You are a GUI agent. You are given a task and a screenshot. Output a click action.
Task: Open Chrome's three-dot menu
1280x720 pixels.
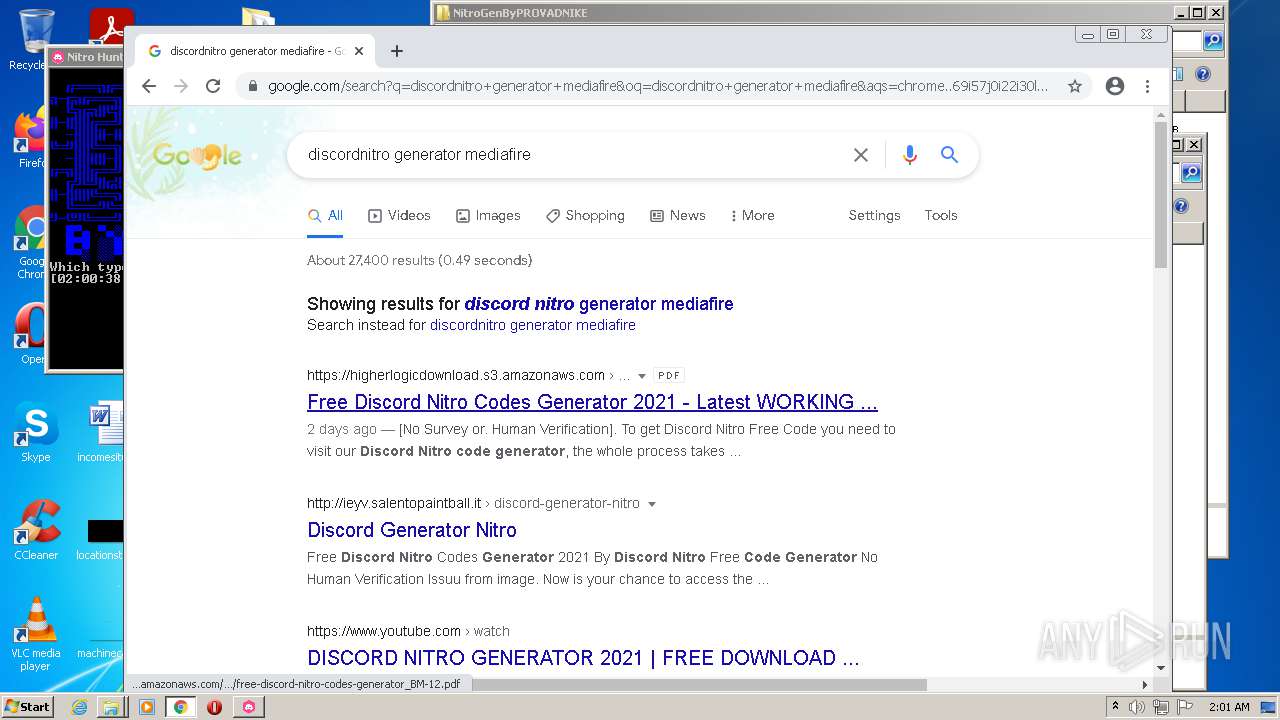coord(1148,86)
